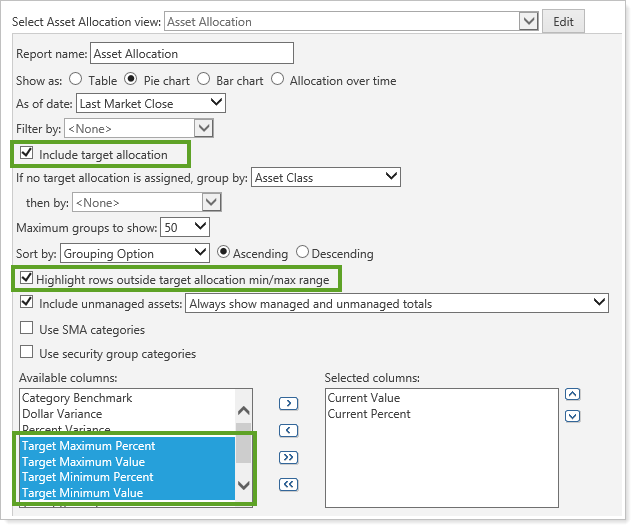Choose Descending sort order
This screenshot has width=635, height=529.
[303, 253]
